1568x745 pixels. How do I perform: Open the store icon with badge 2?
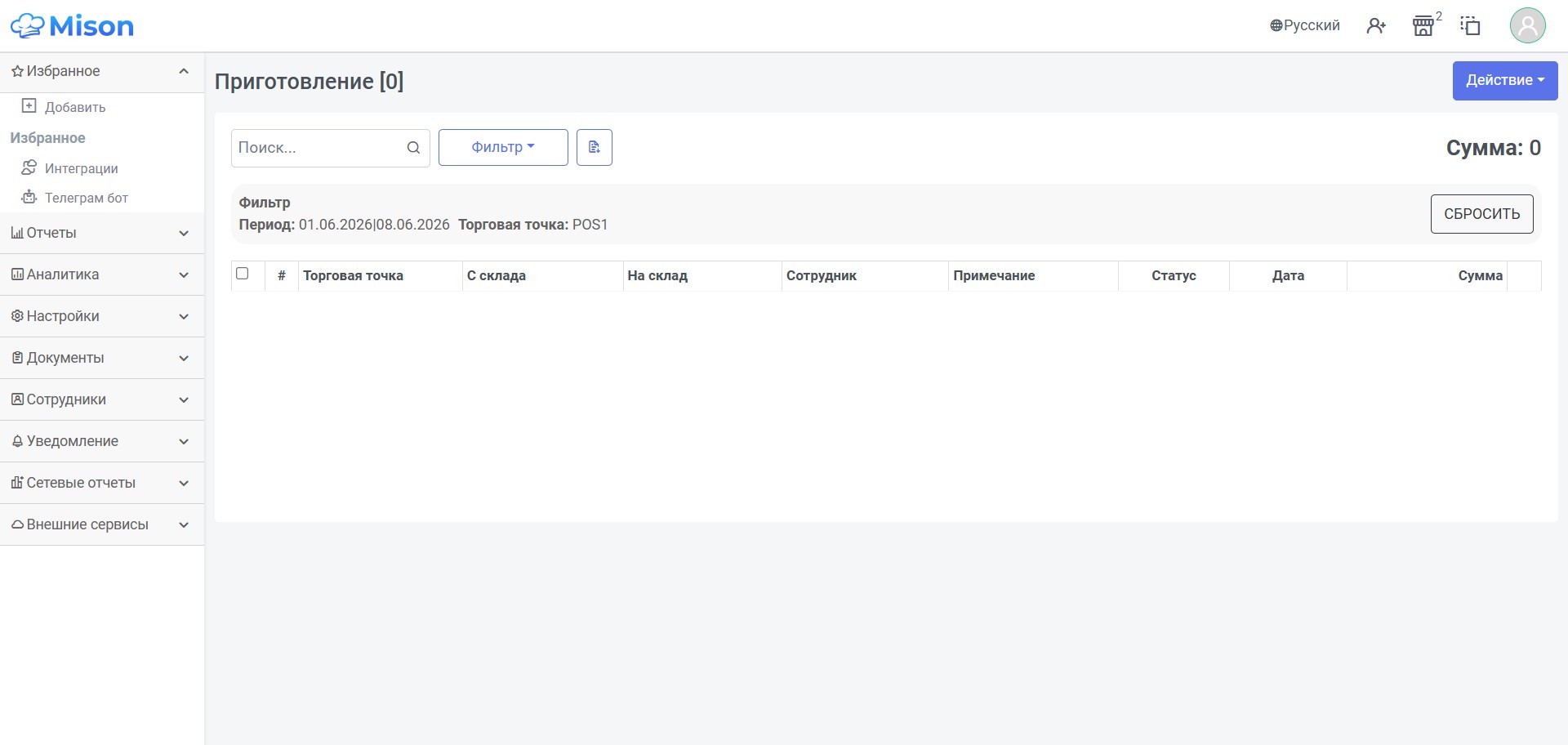(x=1423, y=26)
